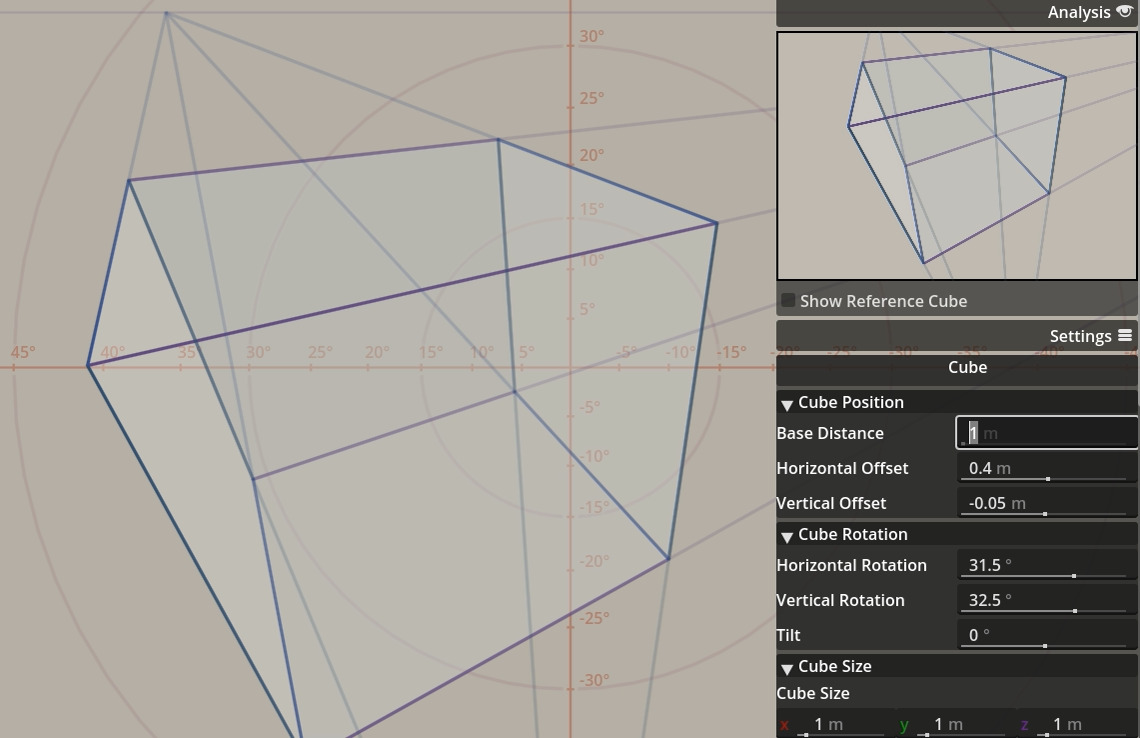Click the 30° label on vertical axis
1140x738 pixels.
592,36
